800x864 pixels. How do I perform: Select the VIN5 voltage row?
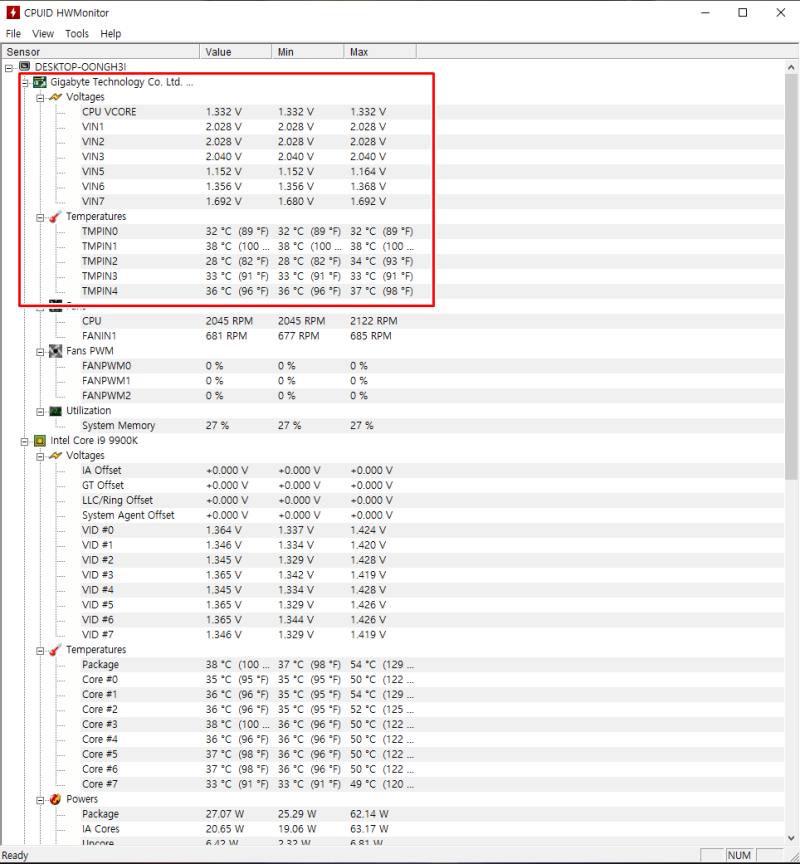click(431, 171)
